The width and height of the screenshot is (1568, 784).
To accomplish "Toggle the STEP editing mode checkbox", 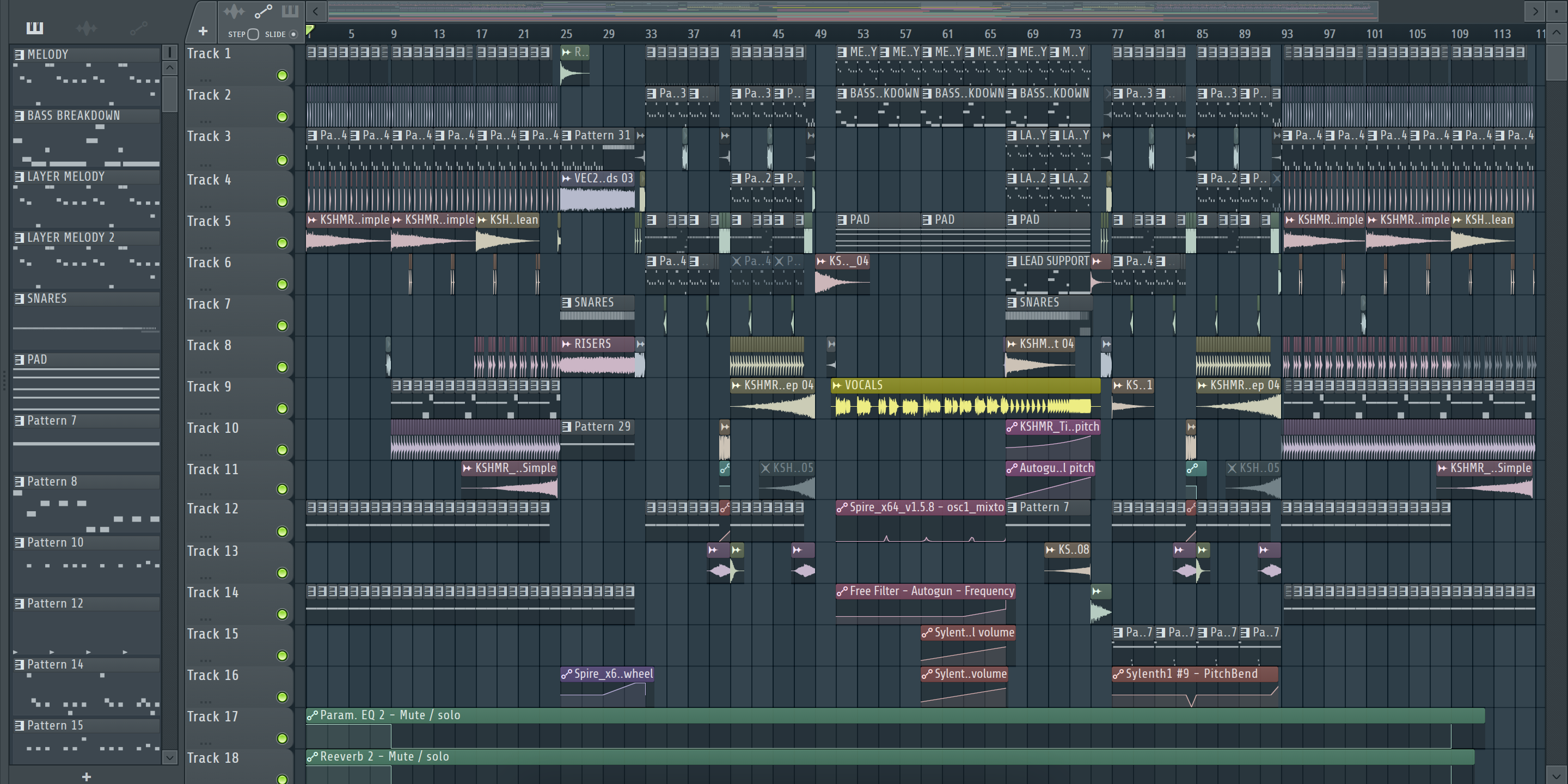I will click(253, 34).
